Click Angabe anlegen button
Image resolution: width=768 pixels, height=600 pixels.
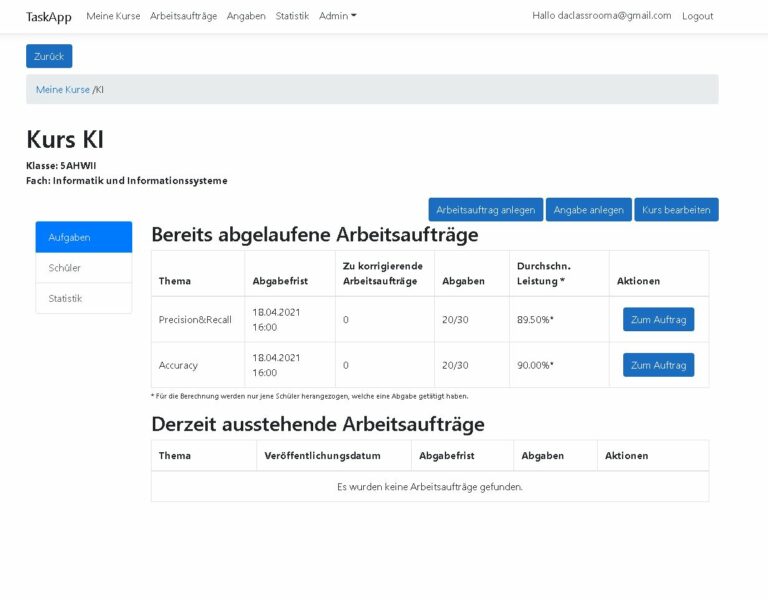point(588,210)
